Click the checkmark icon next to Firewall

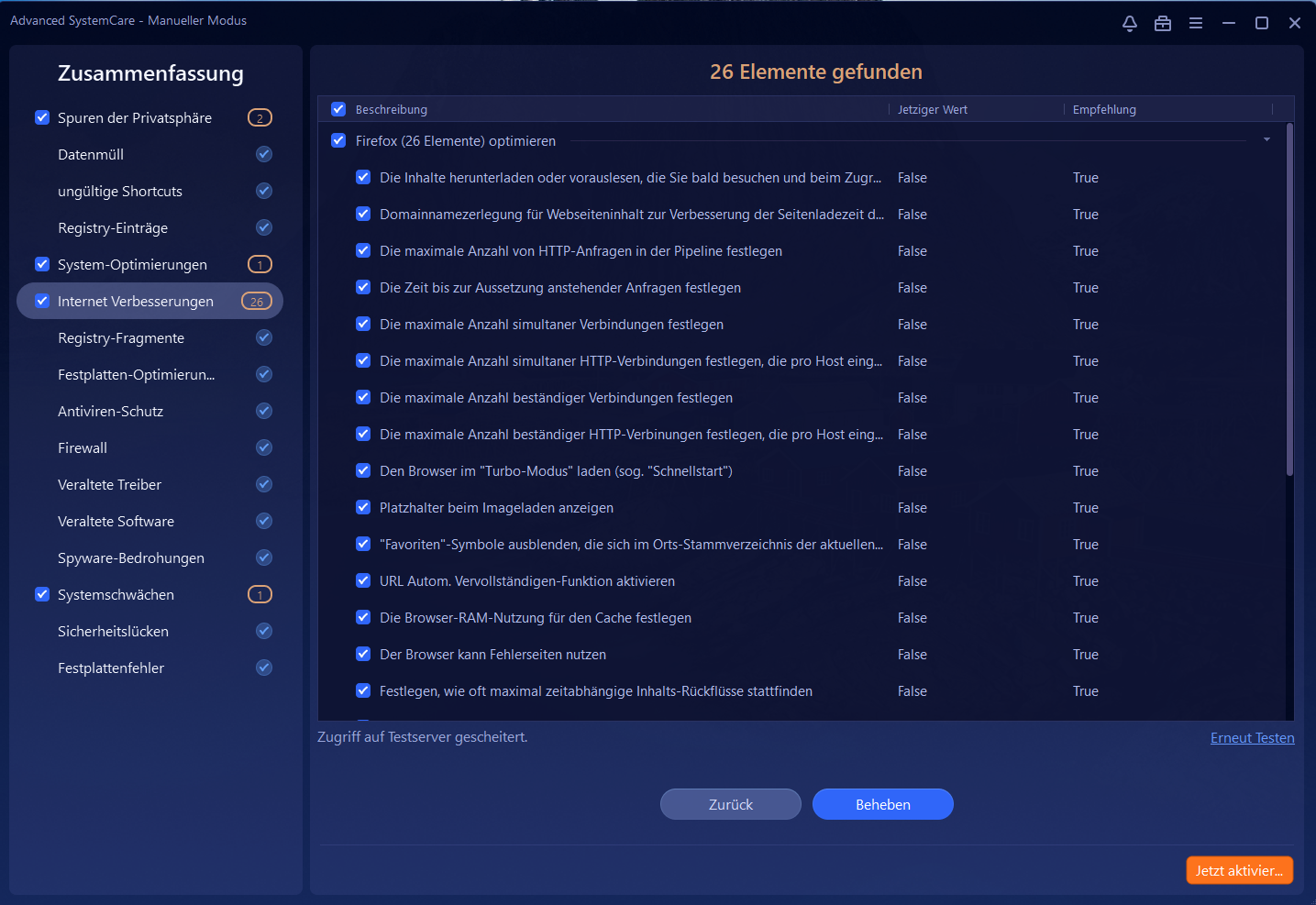[x=264, y=447]
